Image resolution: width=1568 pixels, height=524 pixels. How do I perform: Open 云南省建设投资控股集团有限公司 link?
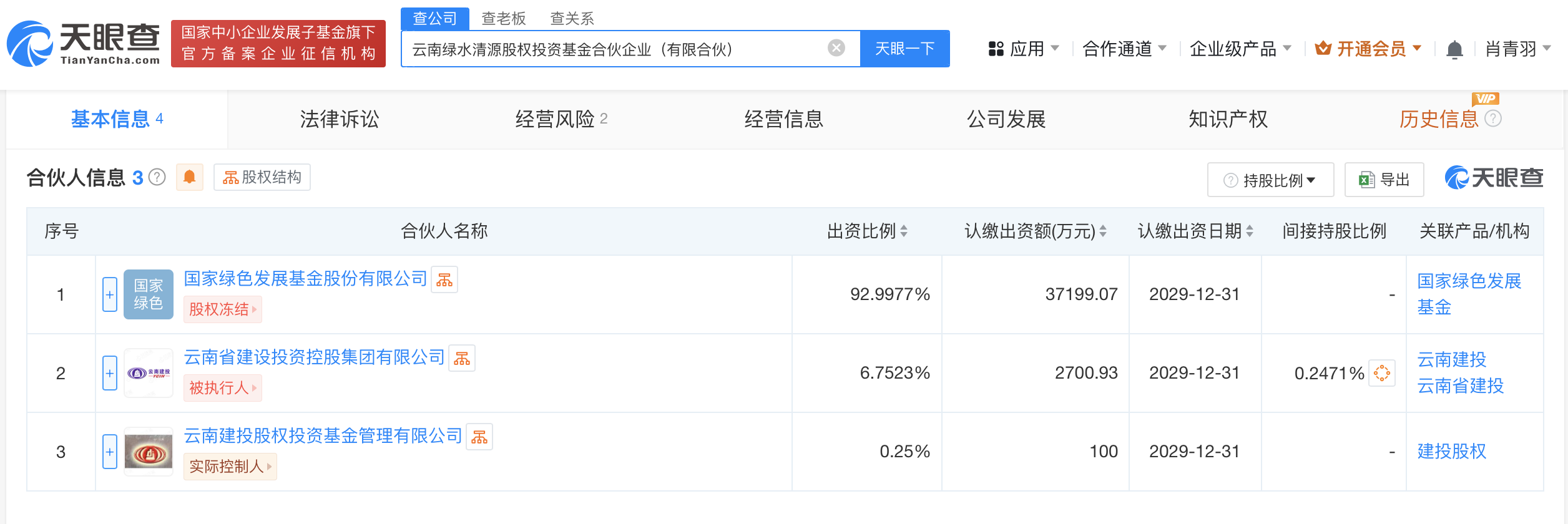(314, 357)
